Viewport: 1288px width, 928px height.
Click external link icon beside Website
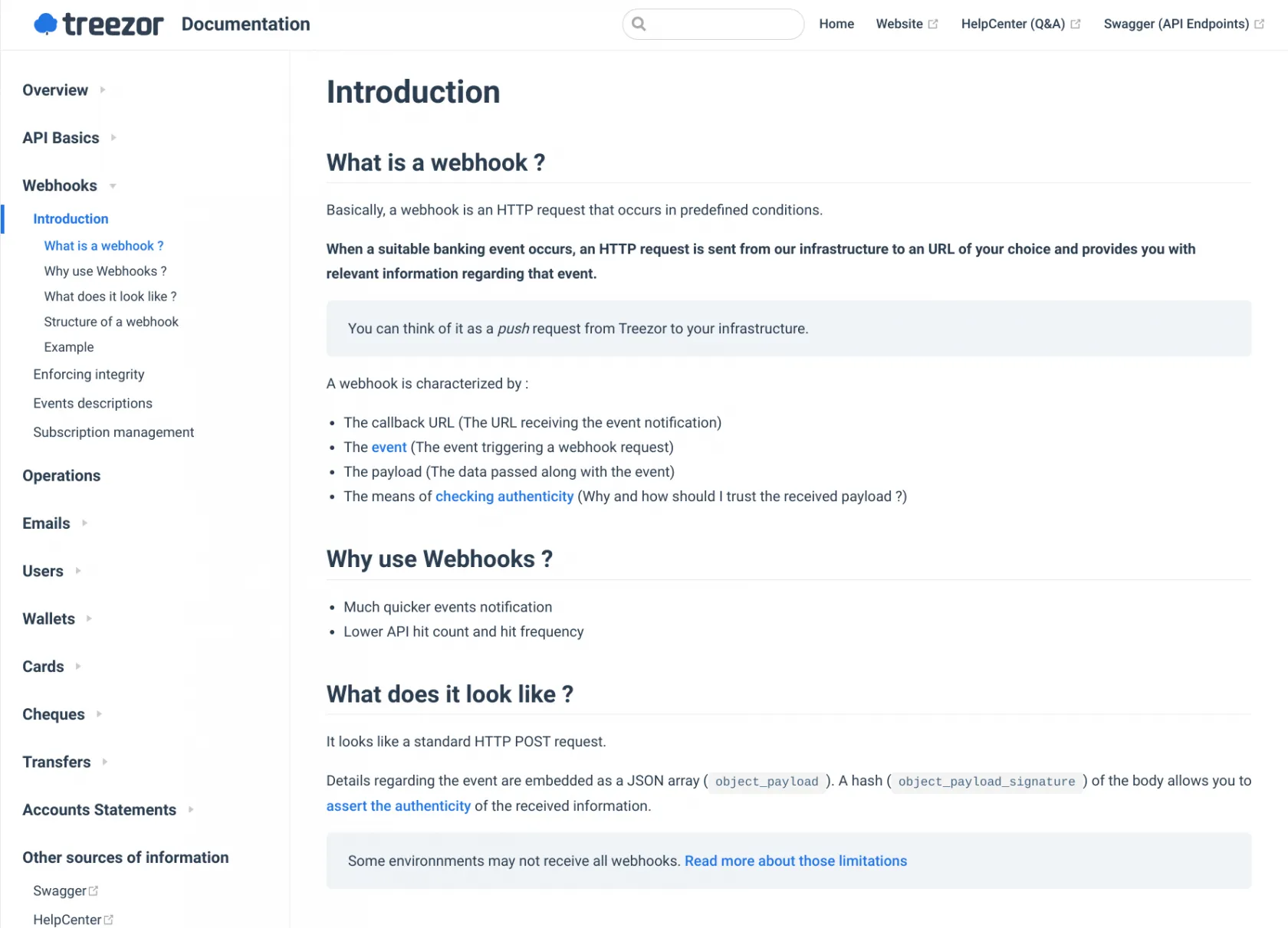point(933,25)
